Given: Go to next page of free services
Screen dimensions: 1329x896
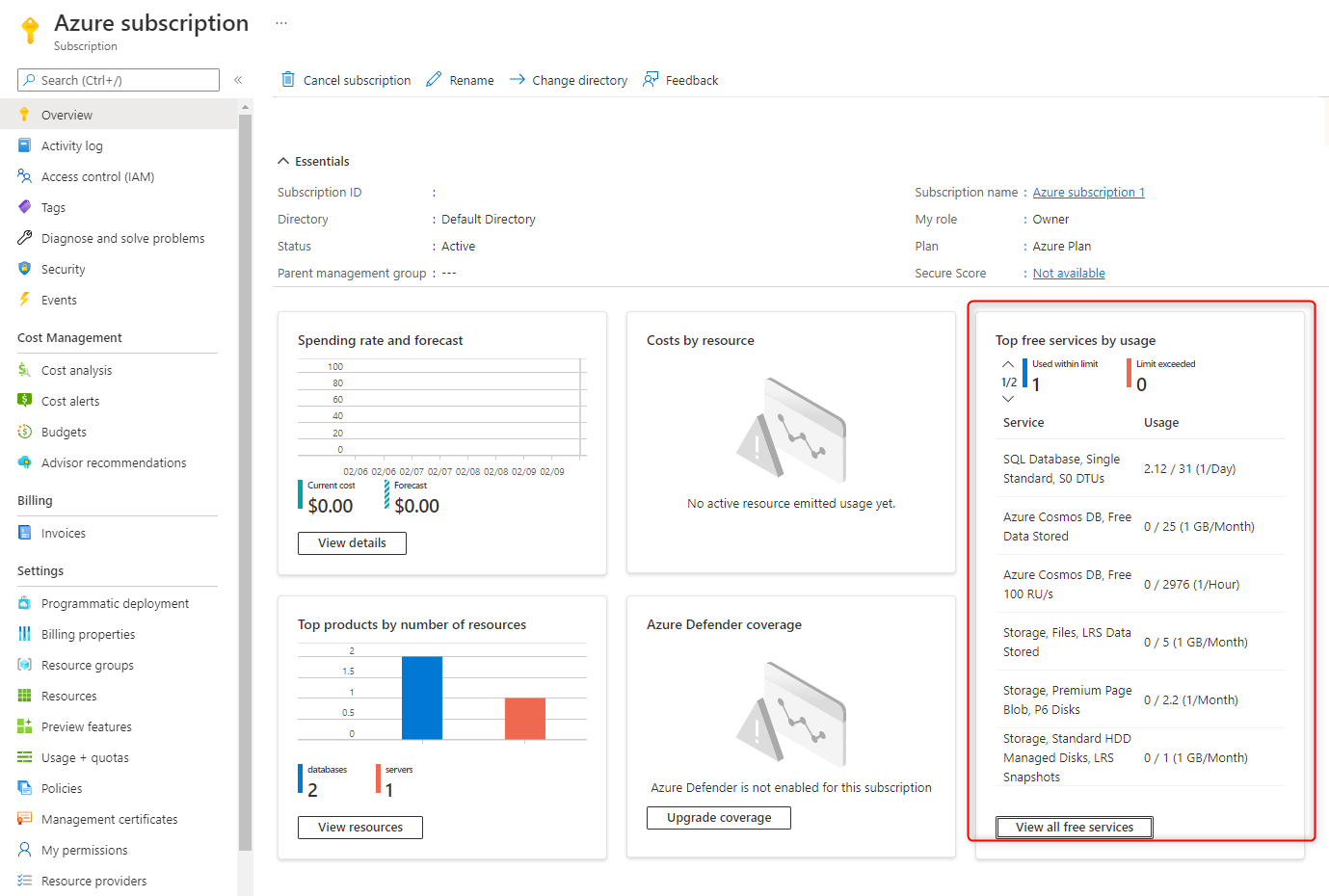Looking at the screenshot, I should 1008,399.
